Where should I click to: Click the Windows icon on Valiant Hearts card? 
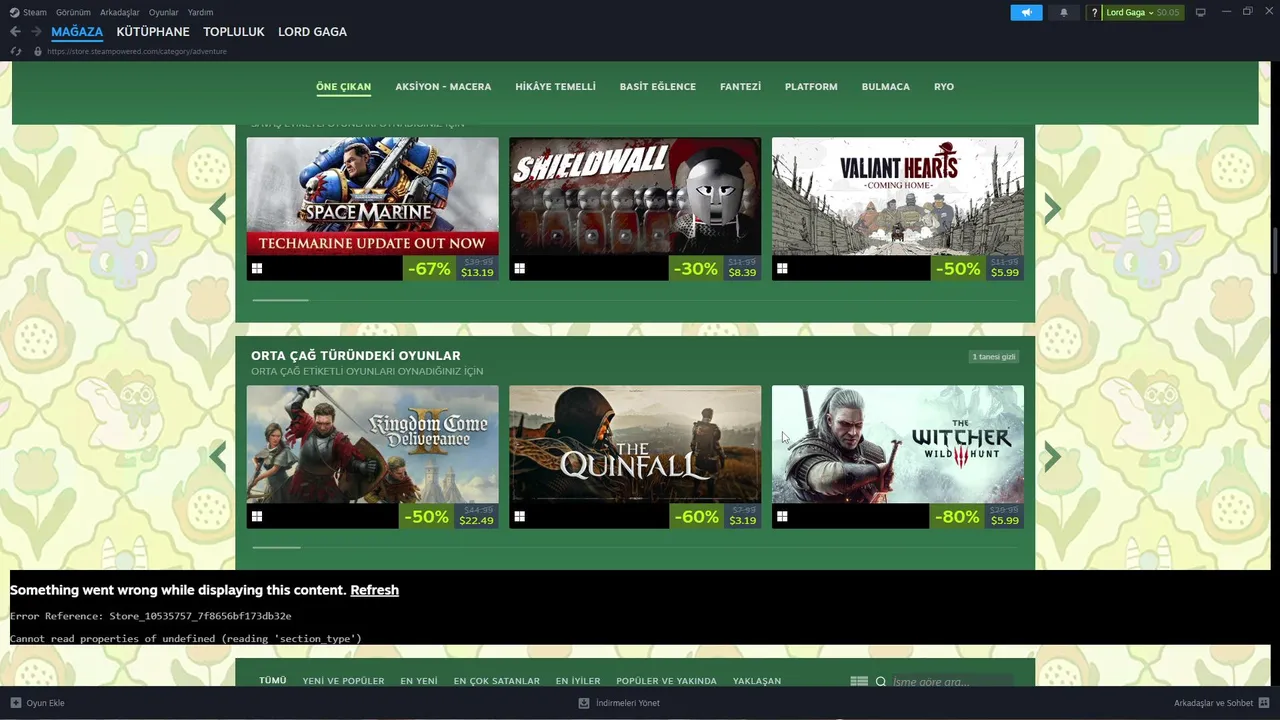(782, 268)
